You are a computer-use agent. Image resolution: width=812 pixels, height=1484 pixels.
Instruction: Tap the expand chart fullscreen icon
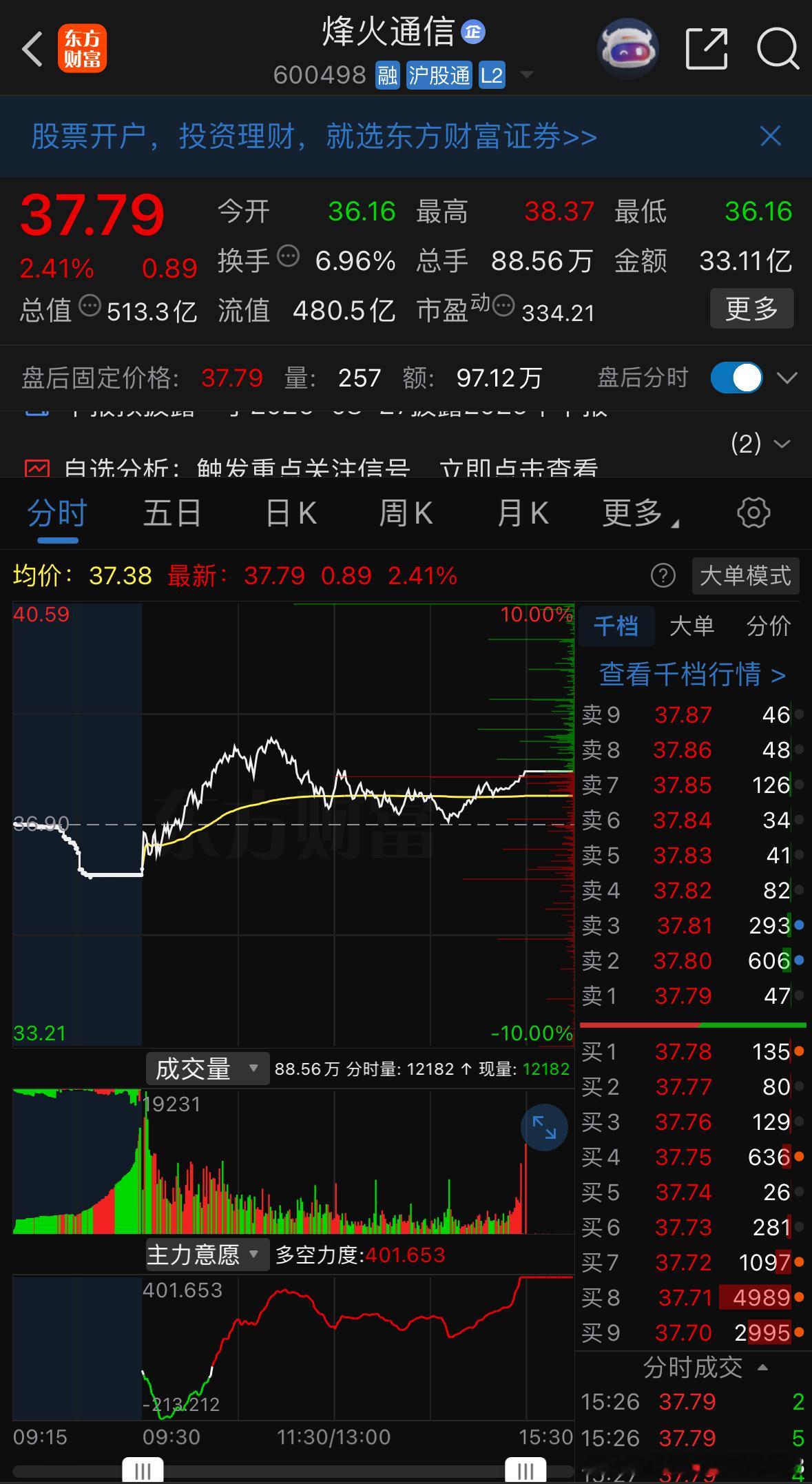point(544,1128)
